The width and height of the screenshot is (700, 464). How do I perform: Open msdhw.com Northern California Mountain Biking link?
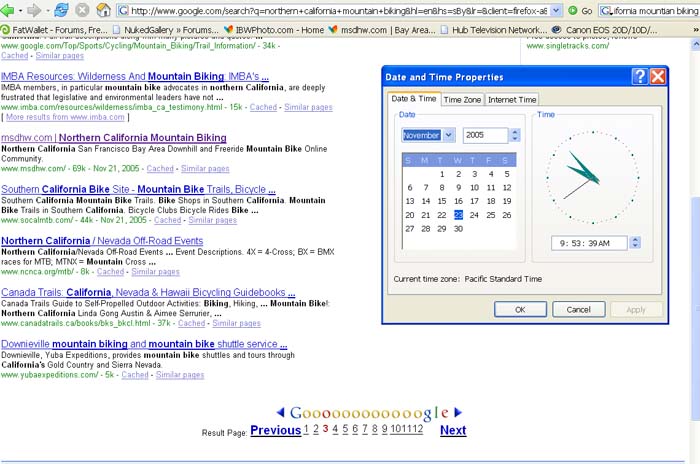114,138
